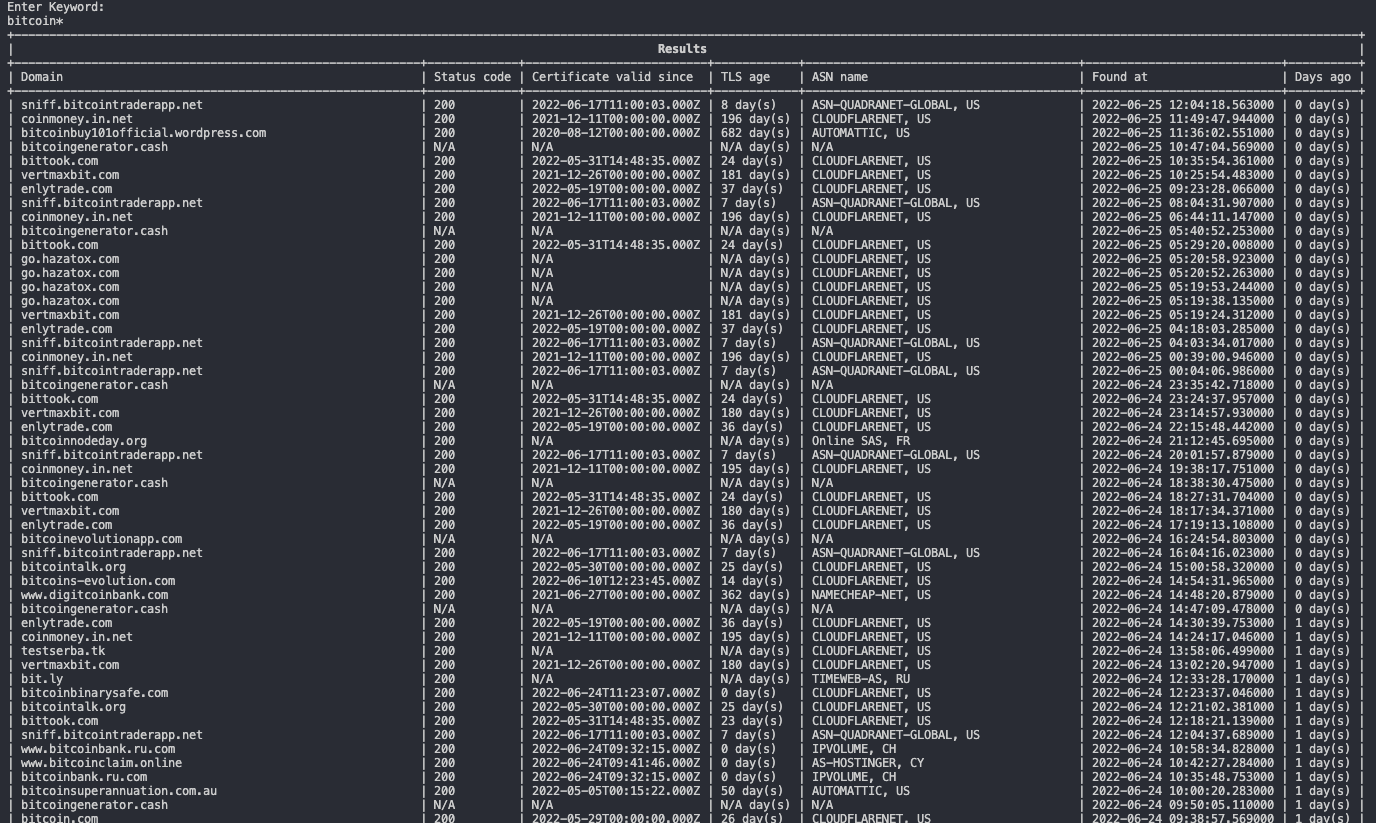Select the Domain column header
Image resolution: width=1376 pixels, height=823 pixels.
pos(42,76)
